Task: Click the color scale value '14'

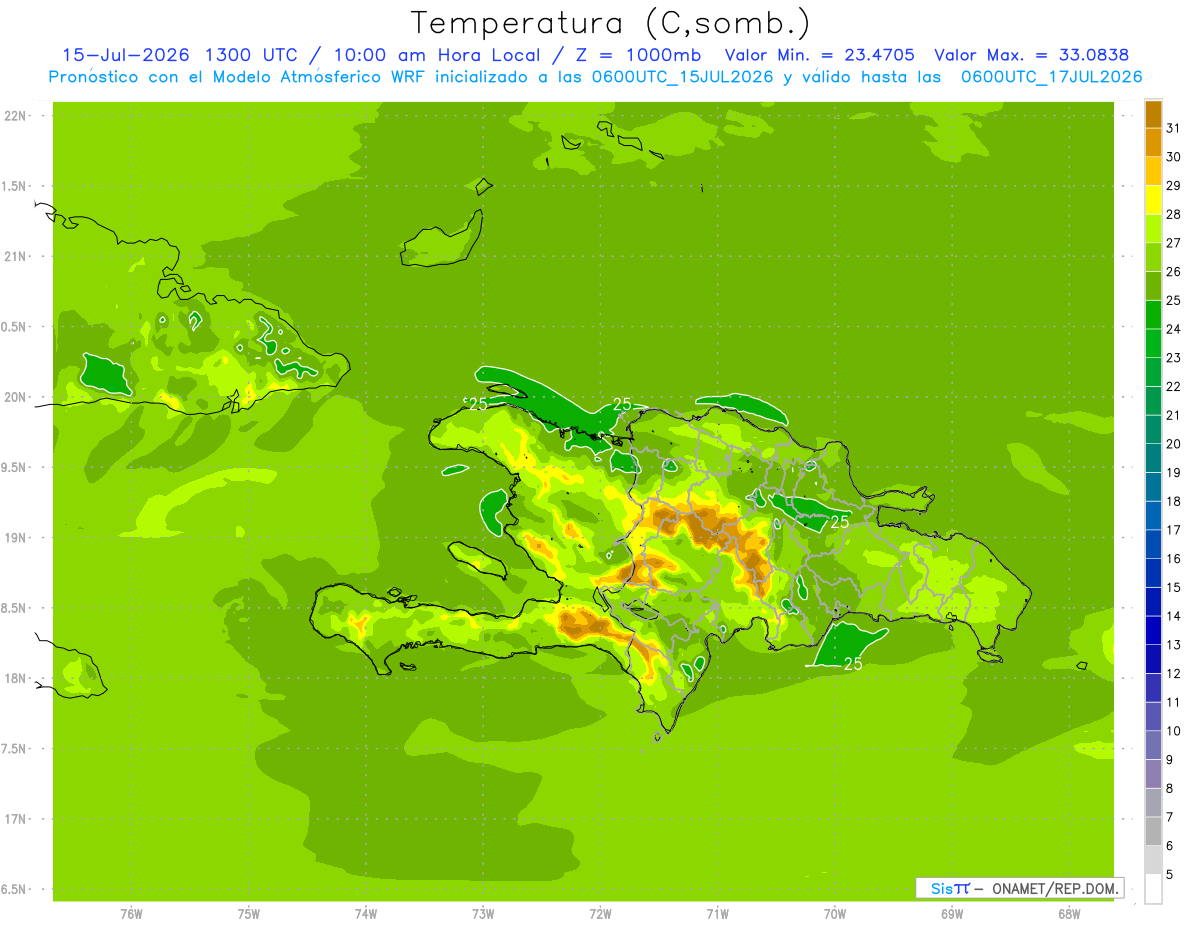Action: coord(1175,616)
